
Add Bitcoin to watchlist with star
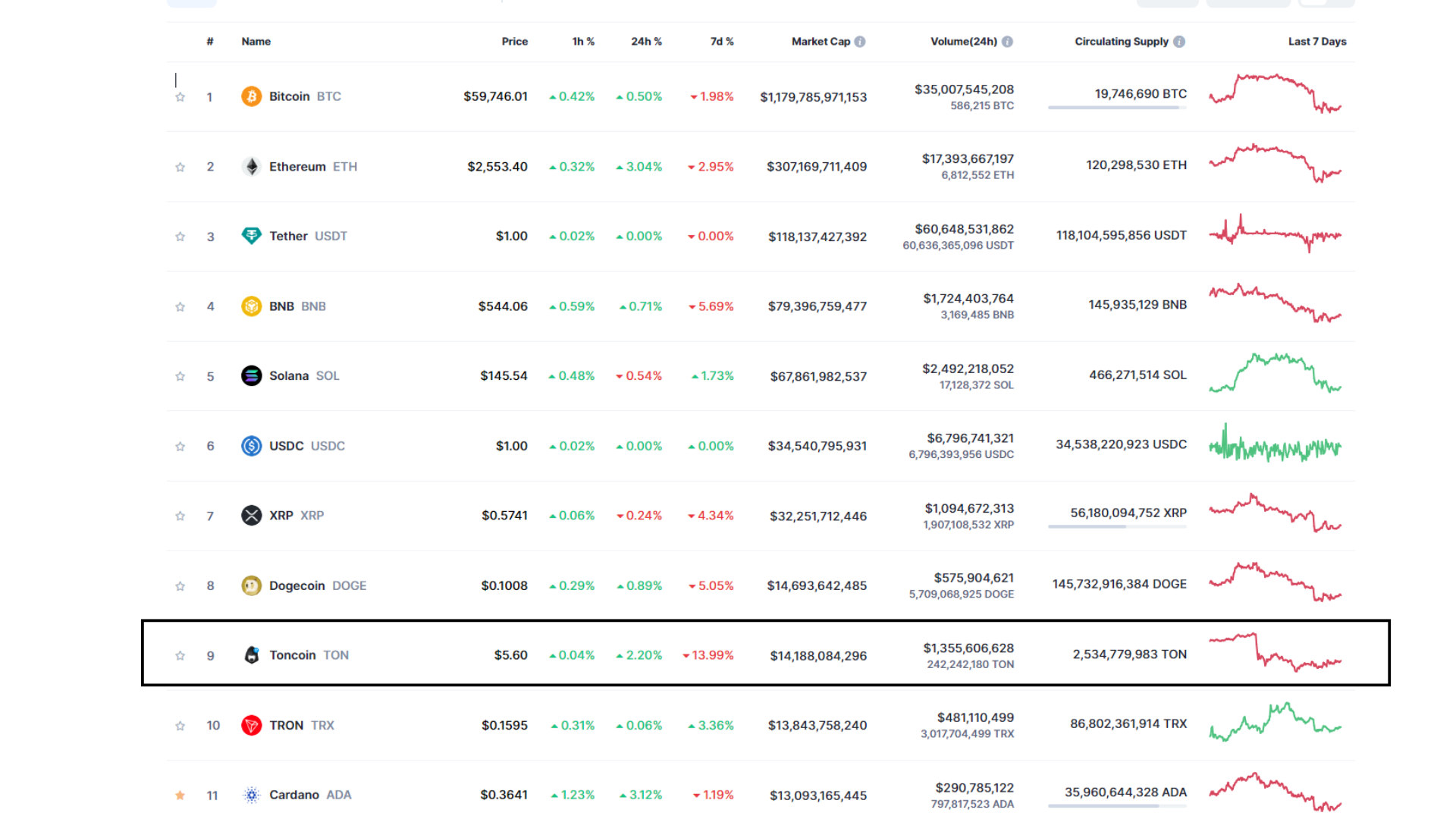[x=180, y=97]
